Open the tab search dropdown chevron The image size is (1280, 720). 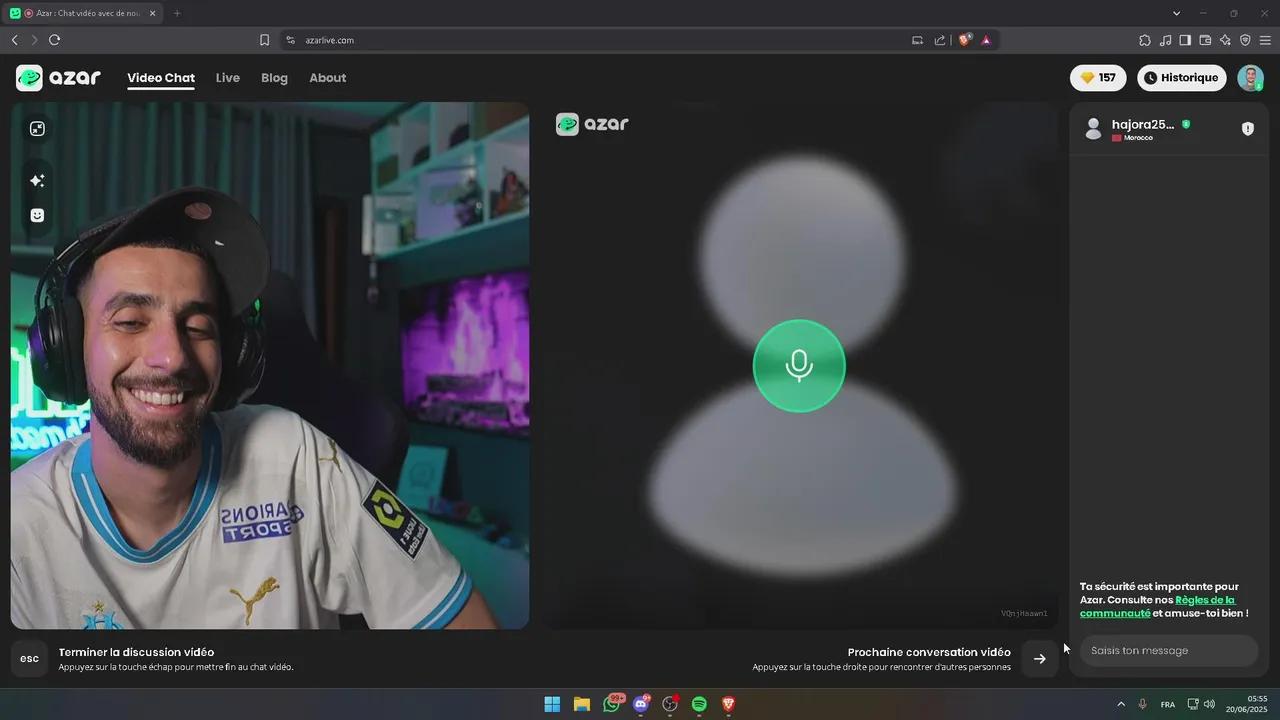[x=1176, y=13]
